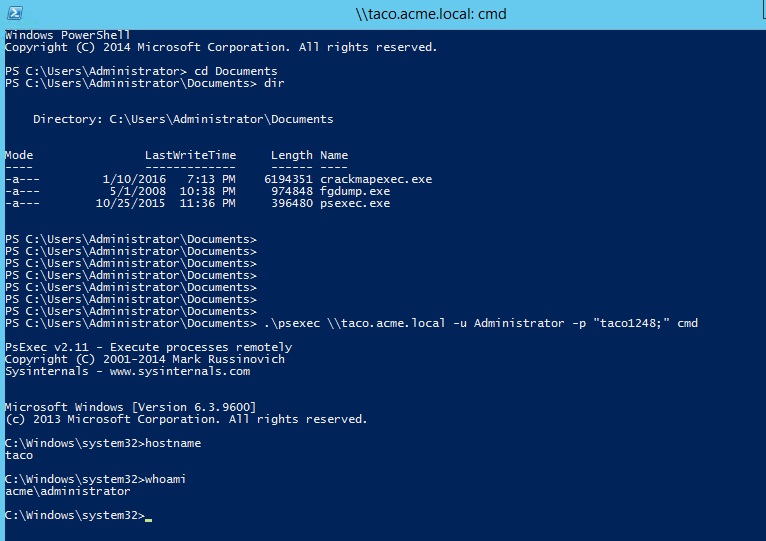Viewport: 766px width, 541px height.
Task: Click the window title \\taco.acme.local: cmd
Action: coord(430,14)
